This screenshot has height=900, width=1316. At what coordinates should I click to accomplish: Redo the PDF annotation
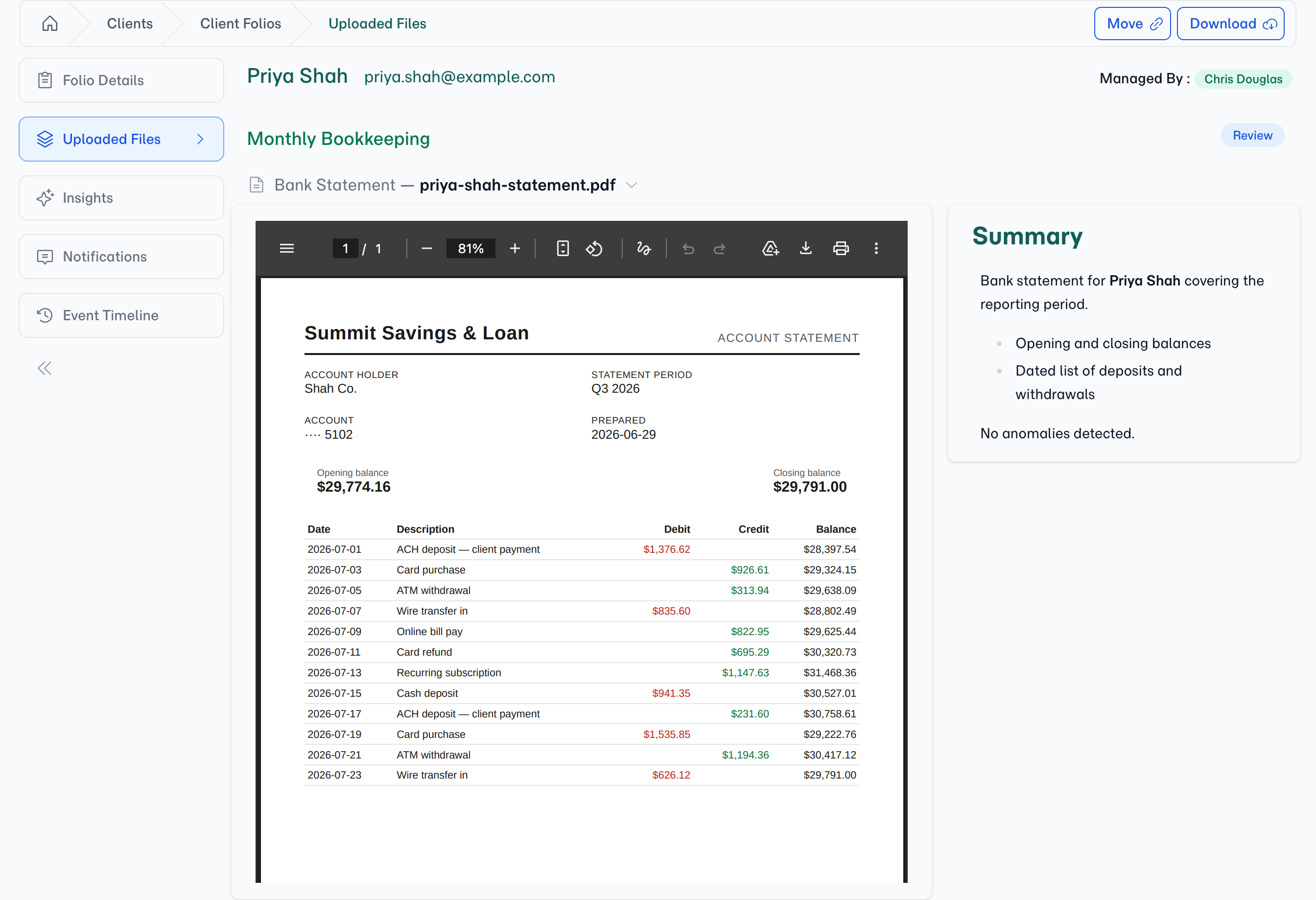(x=719, y=248)
